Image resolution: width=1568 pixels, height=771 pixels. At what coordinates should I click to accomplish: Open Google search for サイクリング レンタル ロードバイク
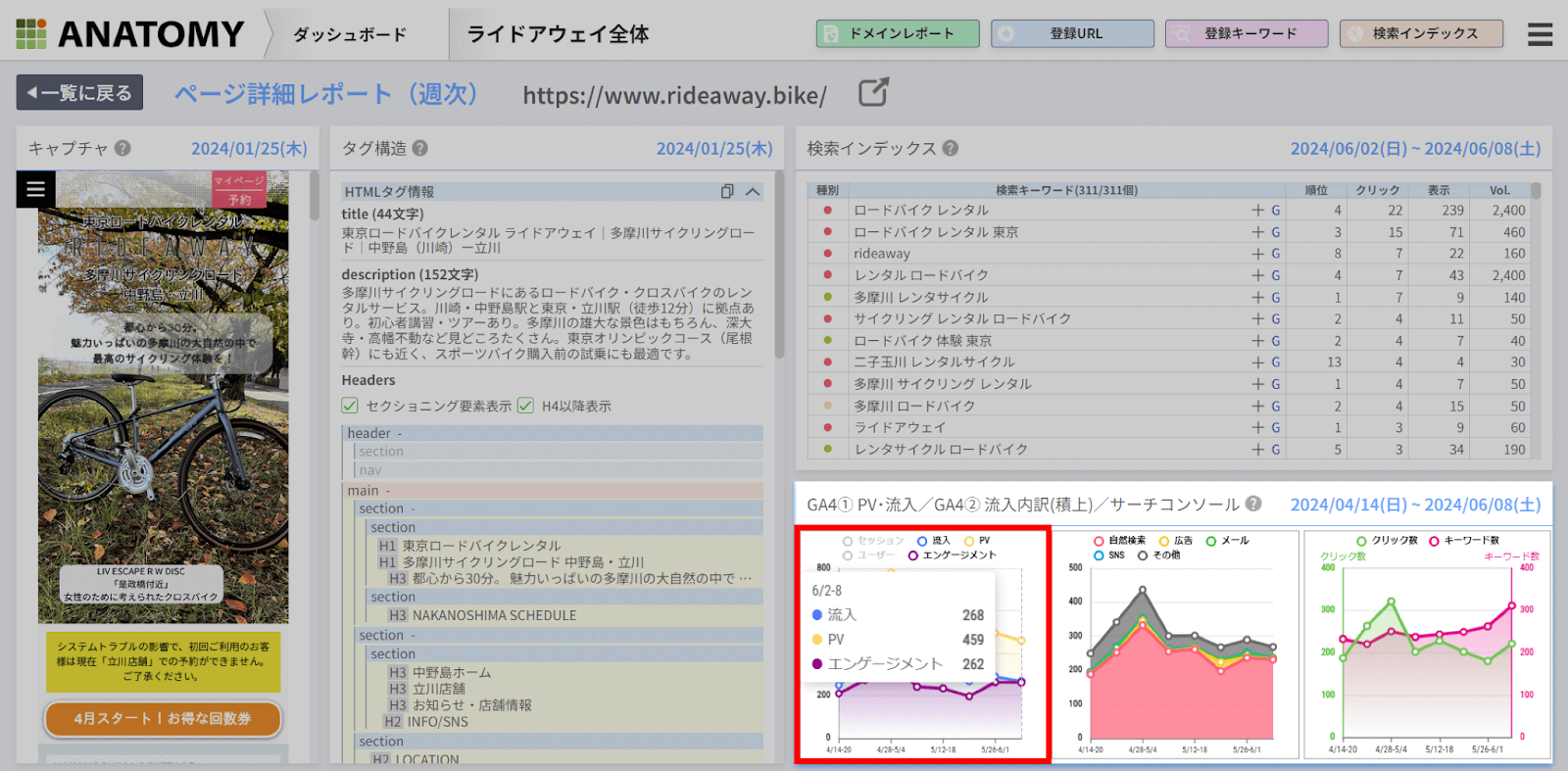pyautogui.click(x=1276, y=318)
